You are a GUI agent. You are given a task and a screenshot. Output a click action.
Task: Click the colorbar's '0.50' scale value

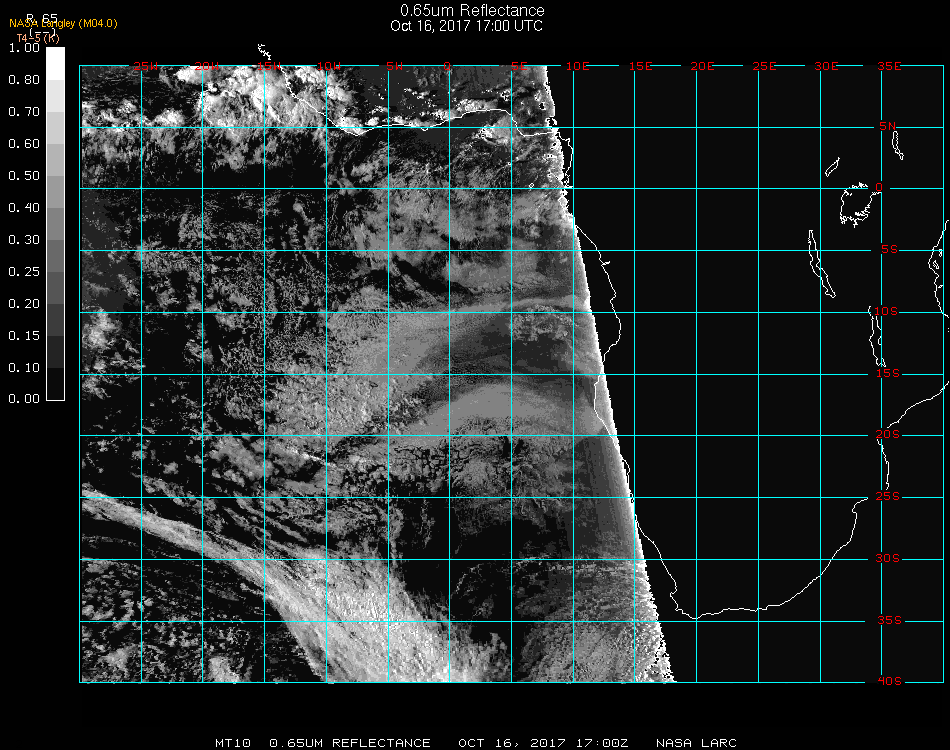[x=24, y=176]
